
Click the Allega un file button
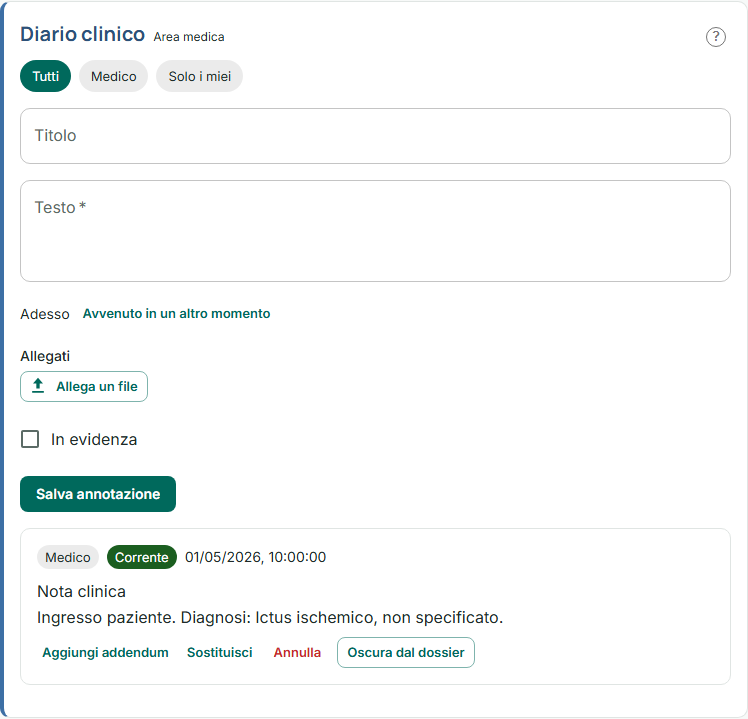click(x=84, y=386)
